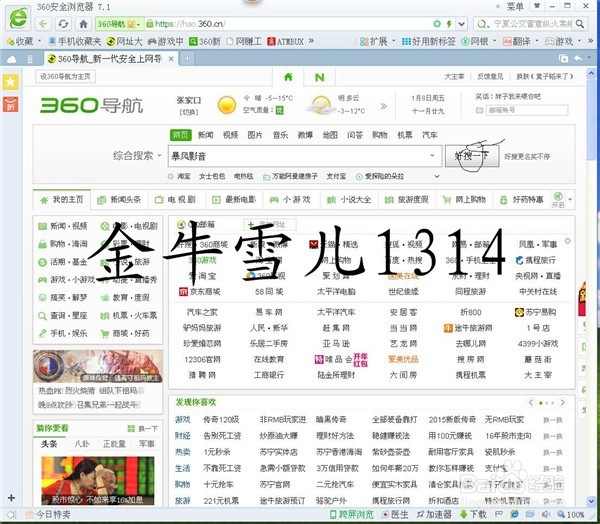Click the browser back arrow button

pos(43,24)
